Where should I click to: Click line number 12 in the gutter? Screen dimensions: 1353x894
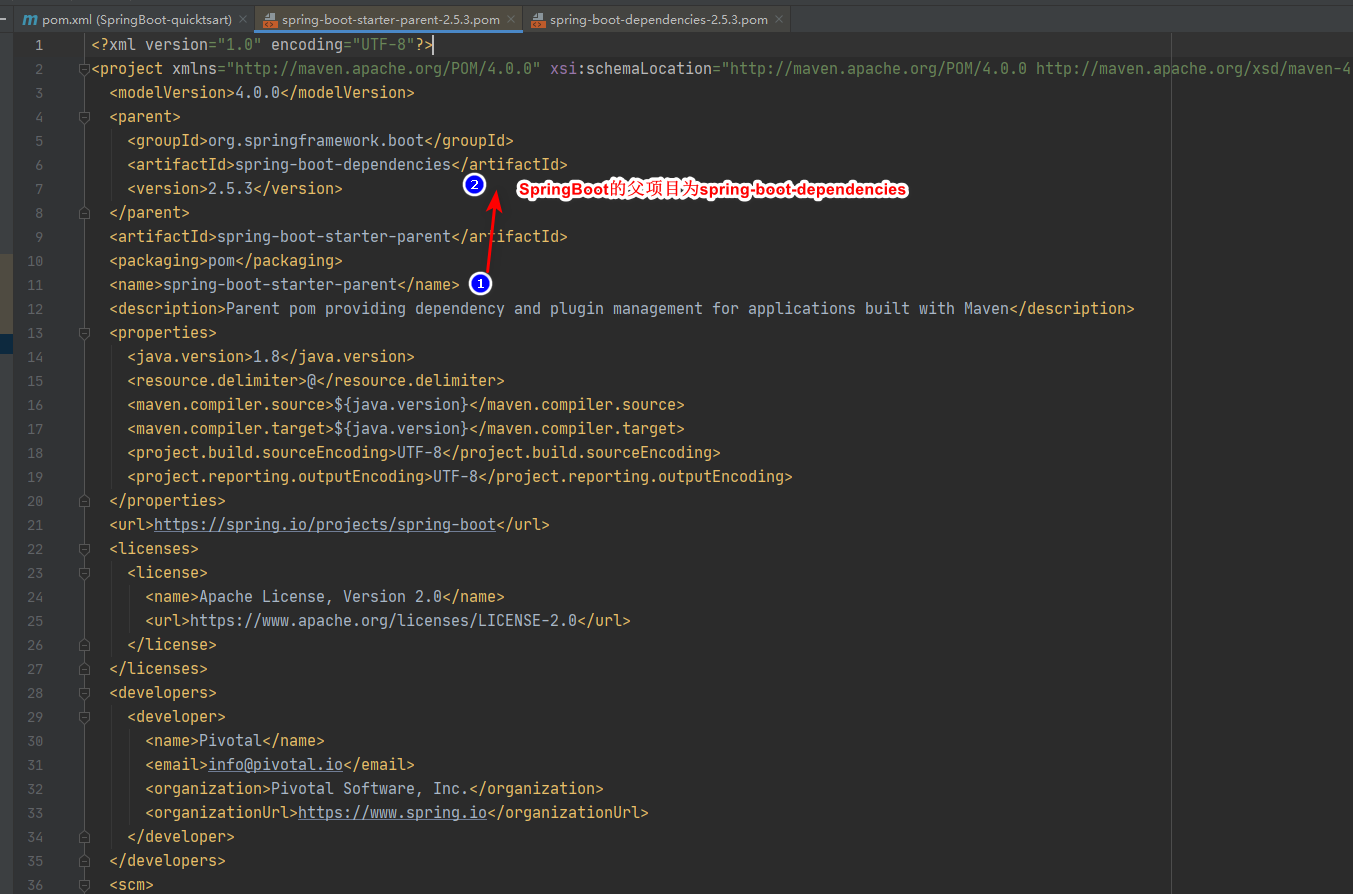35,309
